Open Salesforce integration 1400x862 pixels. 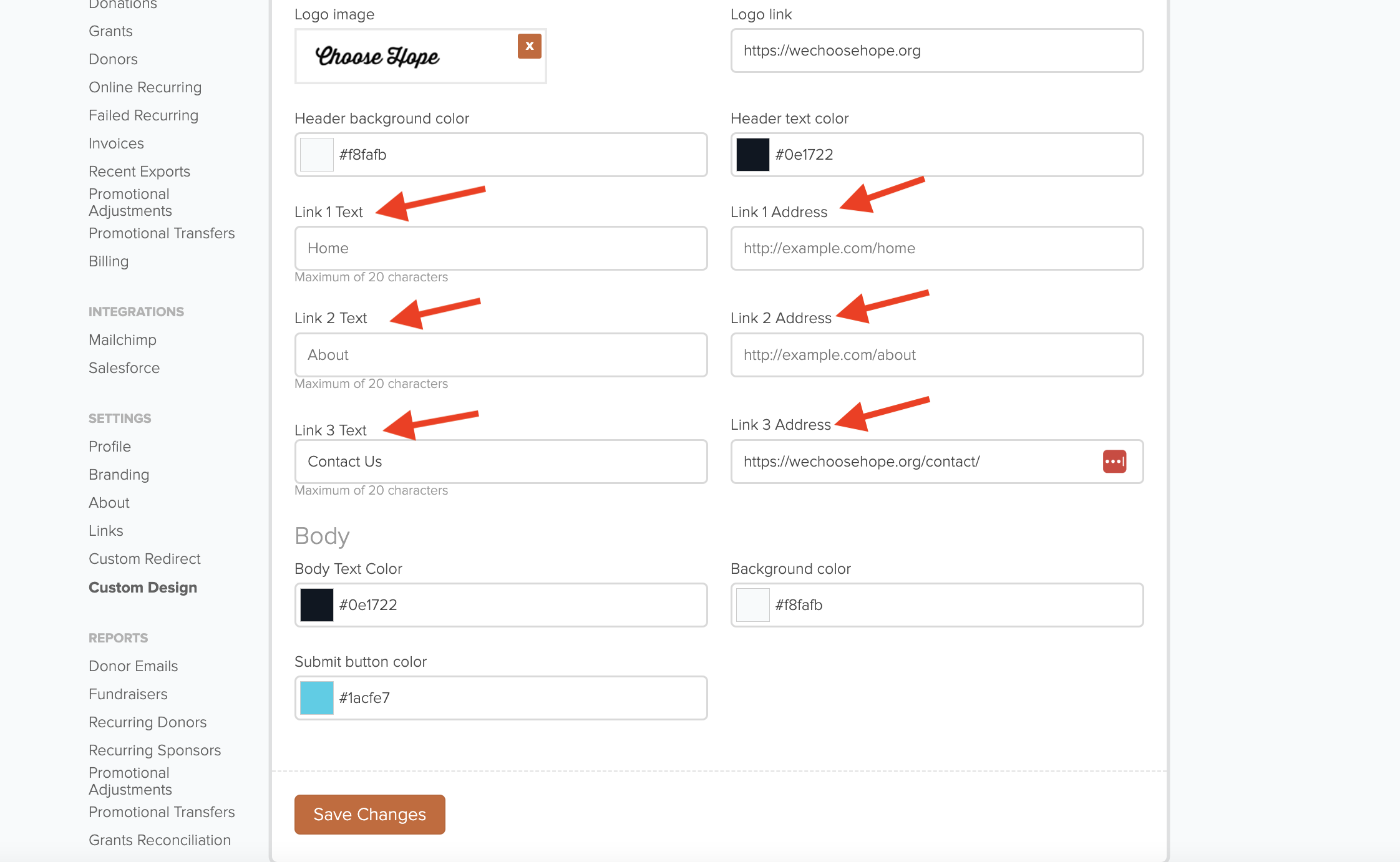tap(124, 368)
